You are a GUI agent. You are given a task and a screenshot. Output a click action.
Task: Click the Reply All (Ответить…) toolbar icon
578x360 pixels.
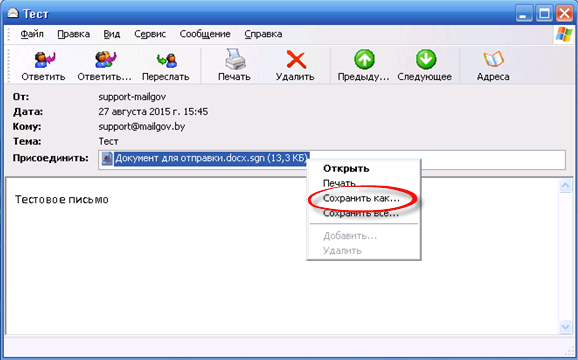(104, 60)
